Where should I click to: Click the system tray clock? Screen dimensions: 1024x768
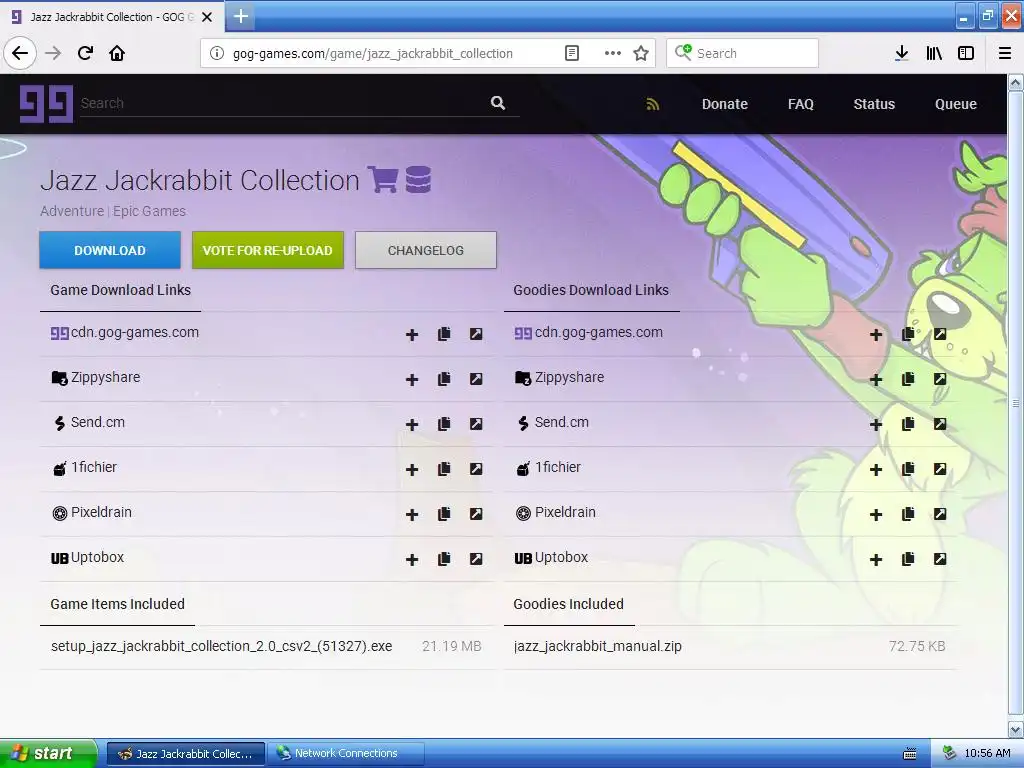pyautogui.click(x=987, y=753)
